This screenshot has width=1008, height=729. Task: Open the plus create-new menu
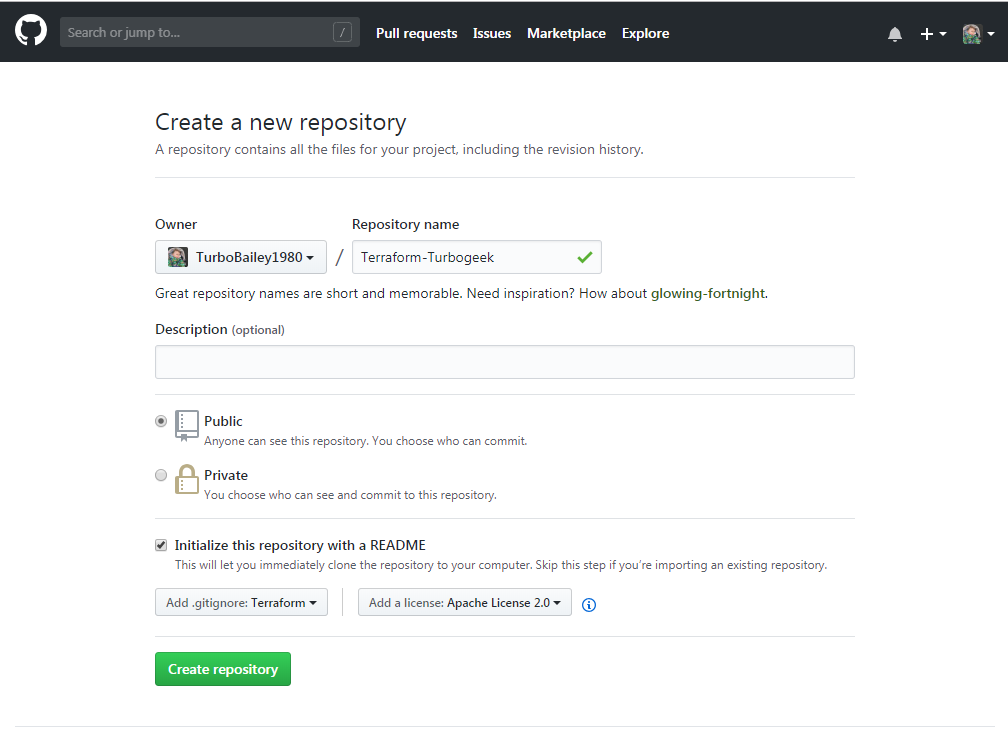[x=933, y=34]
